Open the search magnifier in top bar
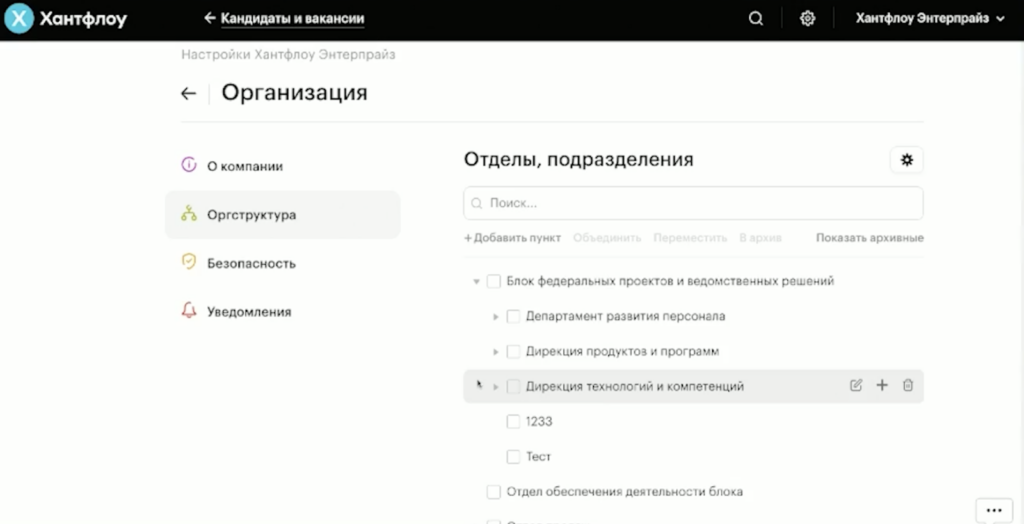Viewport: 1024px width, 524px height. pos(756,19)
